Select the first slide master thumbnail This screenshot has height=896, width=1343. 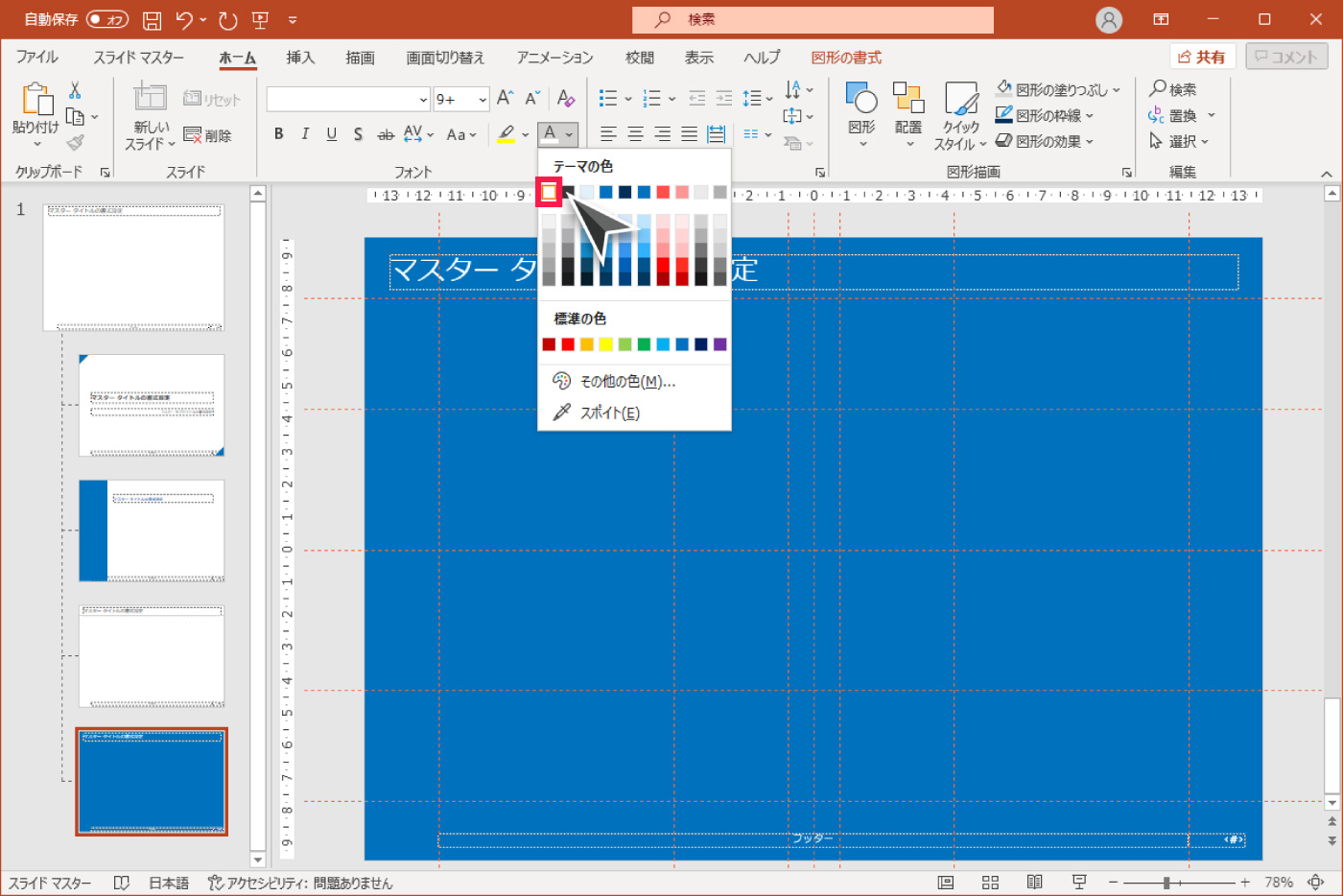pyautogui.click(x=133, y=267)
